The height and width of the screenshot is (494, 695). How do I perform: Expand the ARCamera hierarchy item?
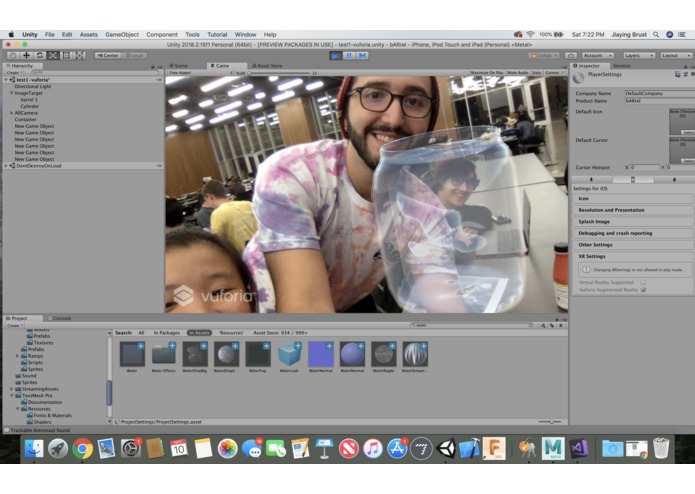[12, 113]
